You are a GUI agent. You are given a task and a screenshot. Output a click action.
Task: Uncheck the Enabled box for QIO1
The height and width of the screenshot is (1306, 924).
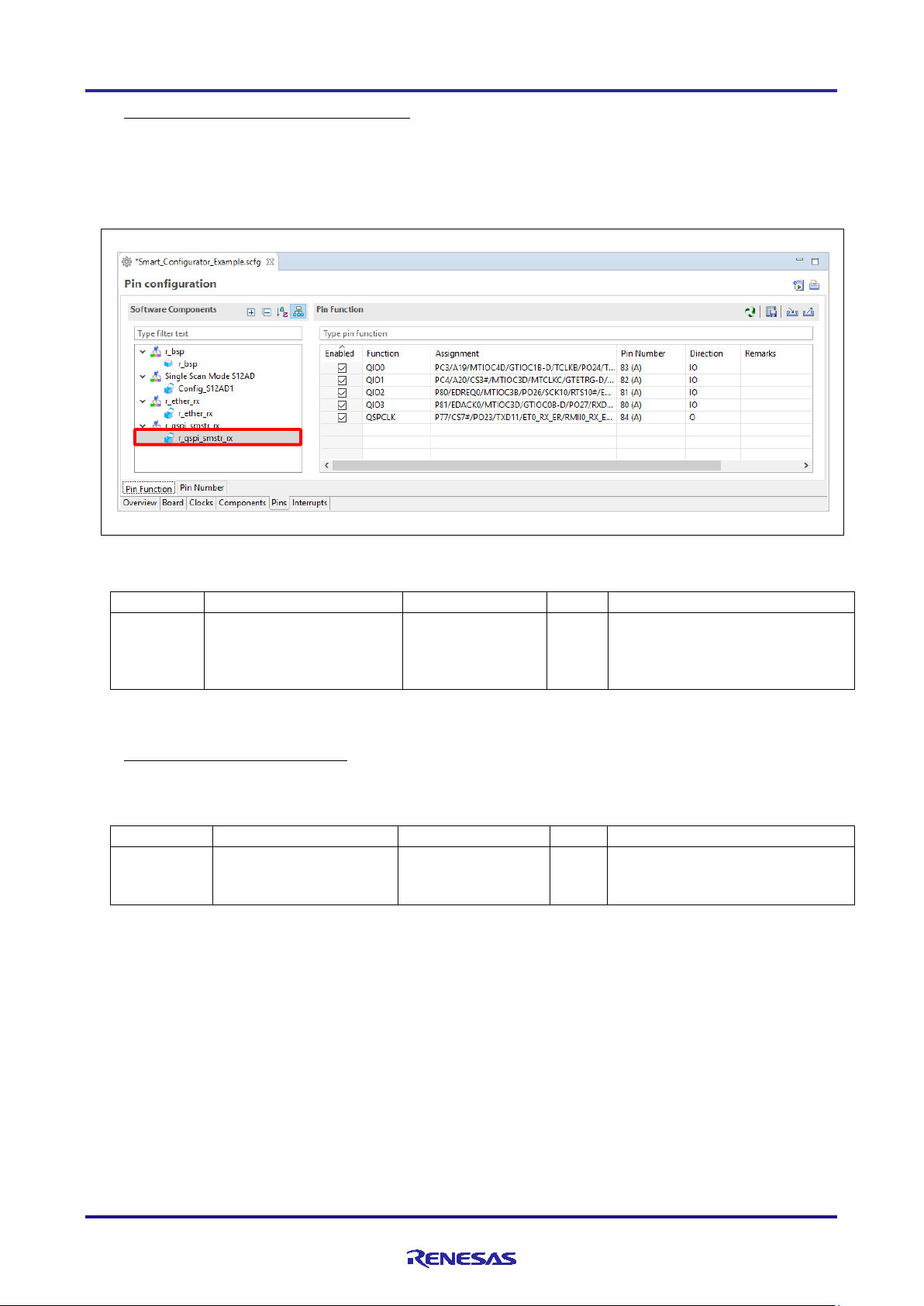tap(342, 381)
